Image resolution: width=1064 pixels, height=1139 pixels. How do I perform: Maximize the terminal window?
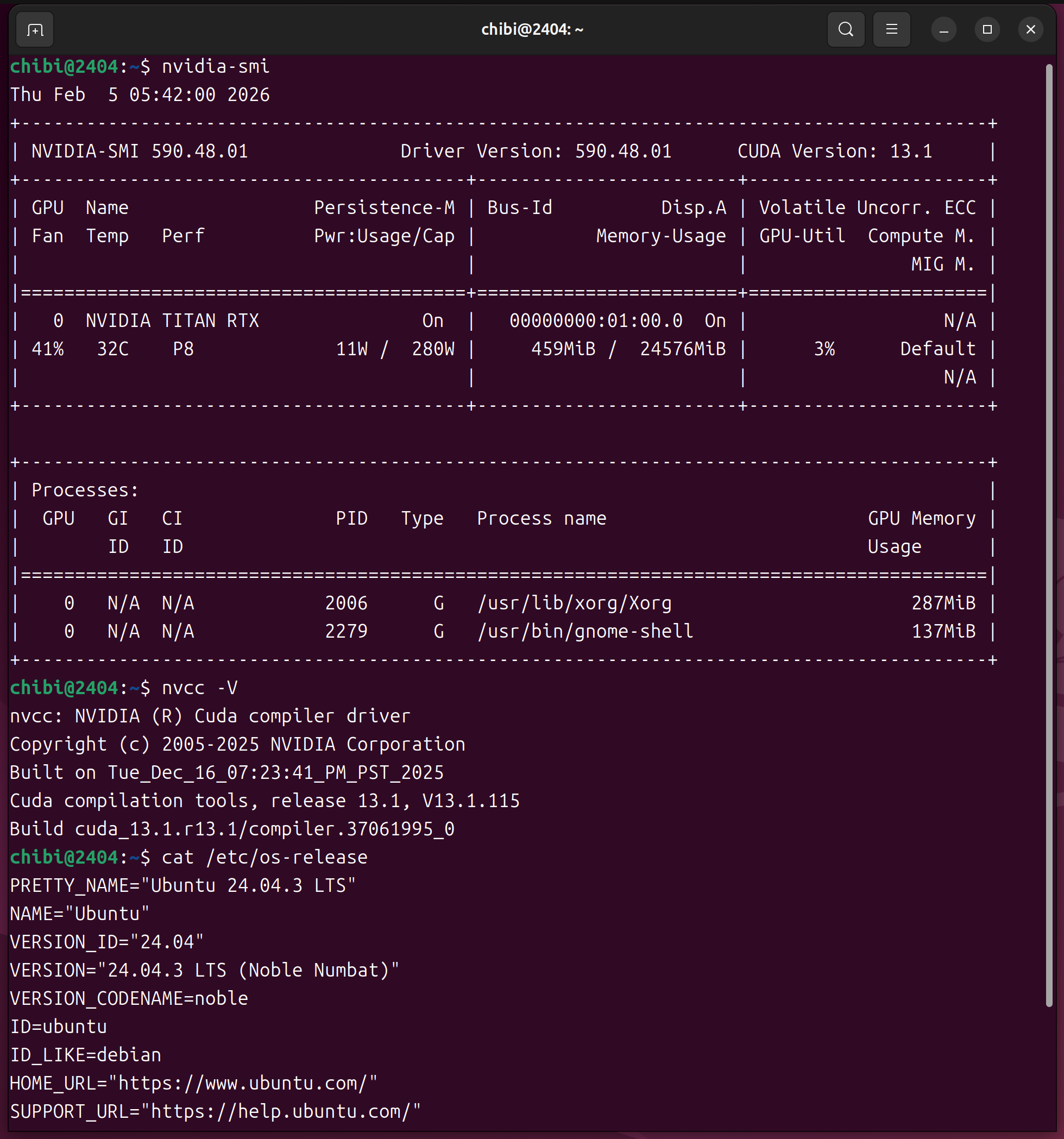(x=987, y=29)
